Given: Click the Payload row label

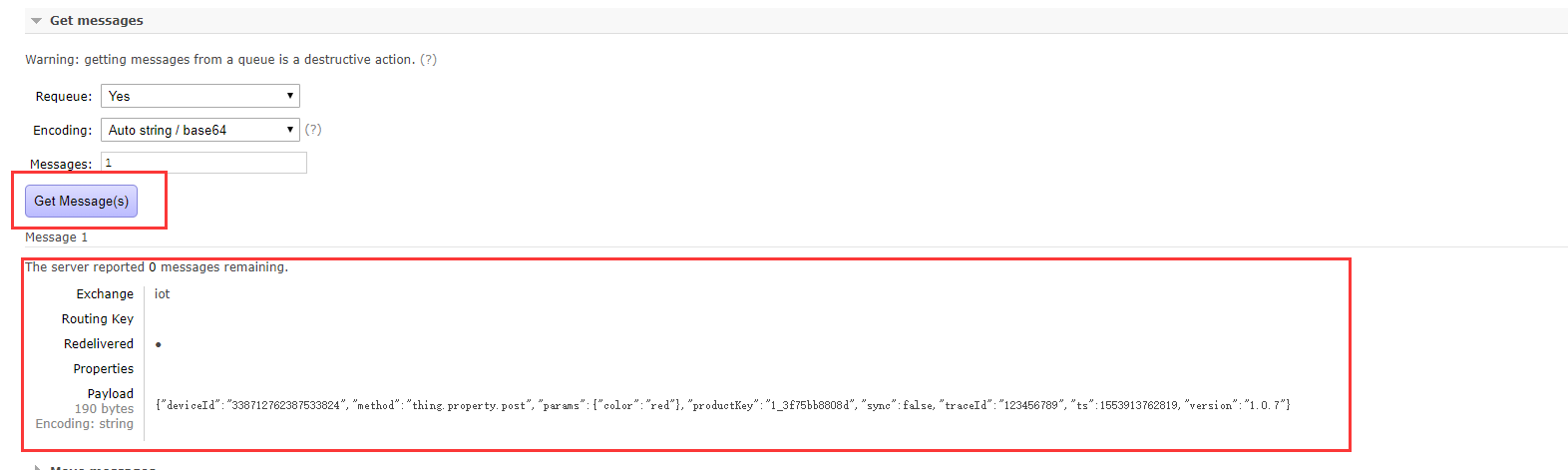Looking at the screenshot, I should point(110,394).
